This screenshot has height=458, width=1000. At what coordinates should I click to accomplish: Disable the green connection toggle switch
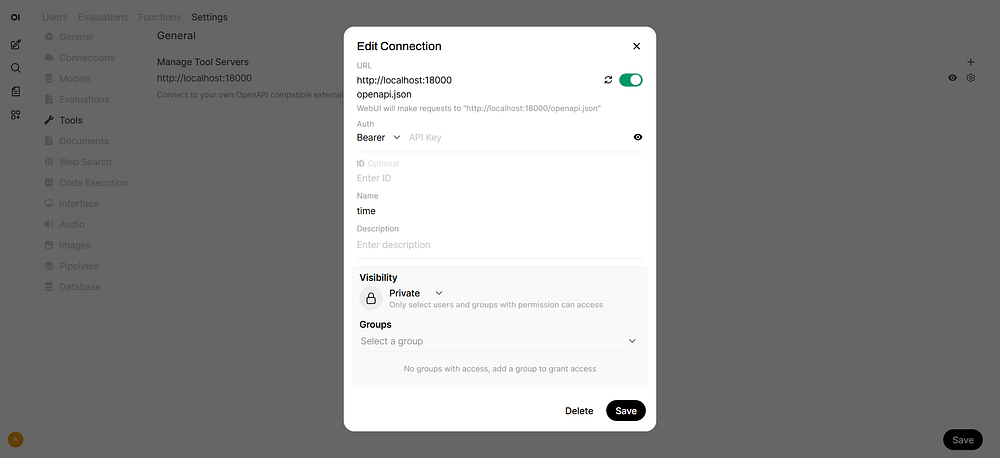point(631,80)
